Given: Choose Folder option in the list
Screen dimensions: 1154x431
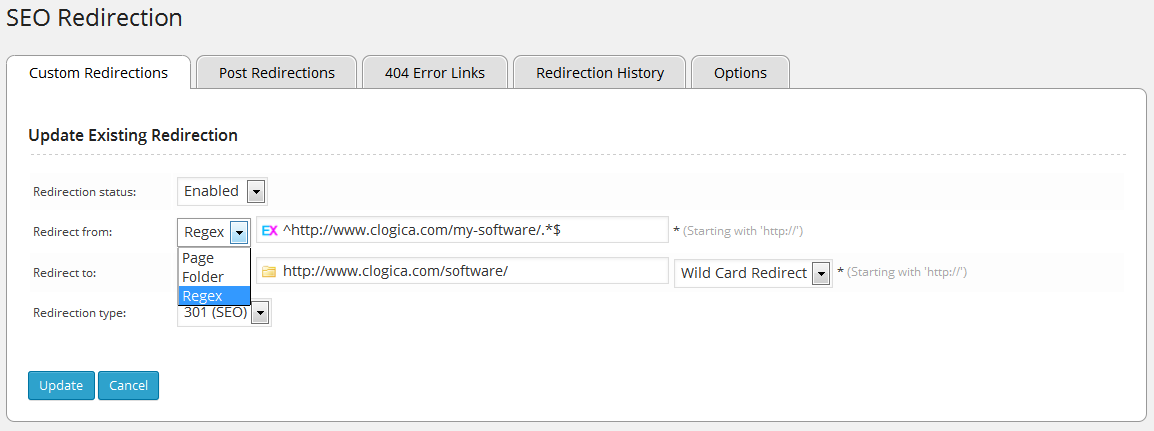Looking at the screenshot, I should click(x=203, y=277).
